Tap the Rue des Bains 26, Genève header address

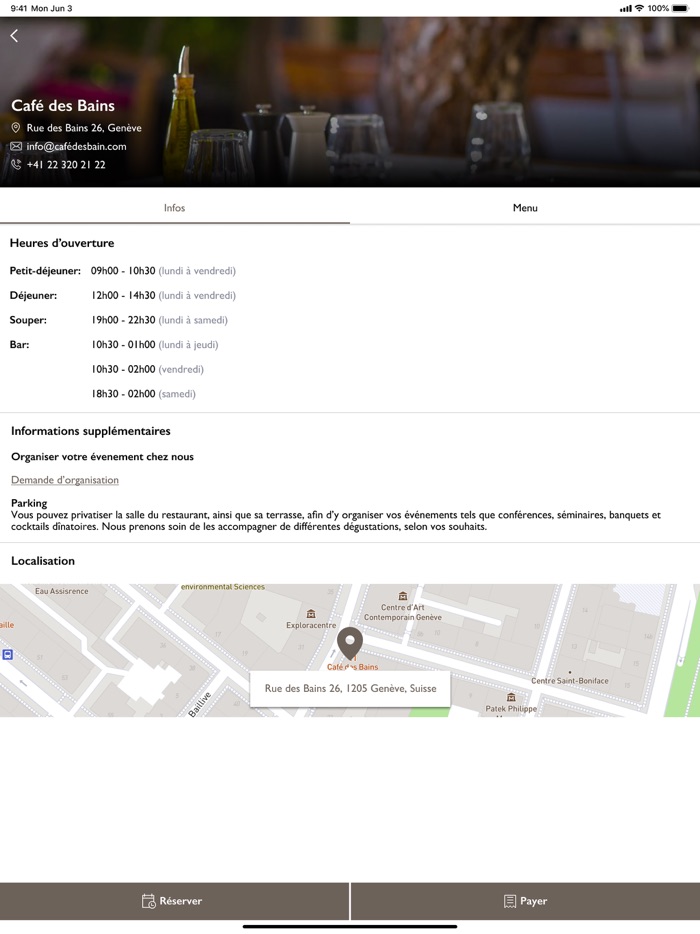coord(84,128)
